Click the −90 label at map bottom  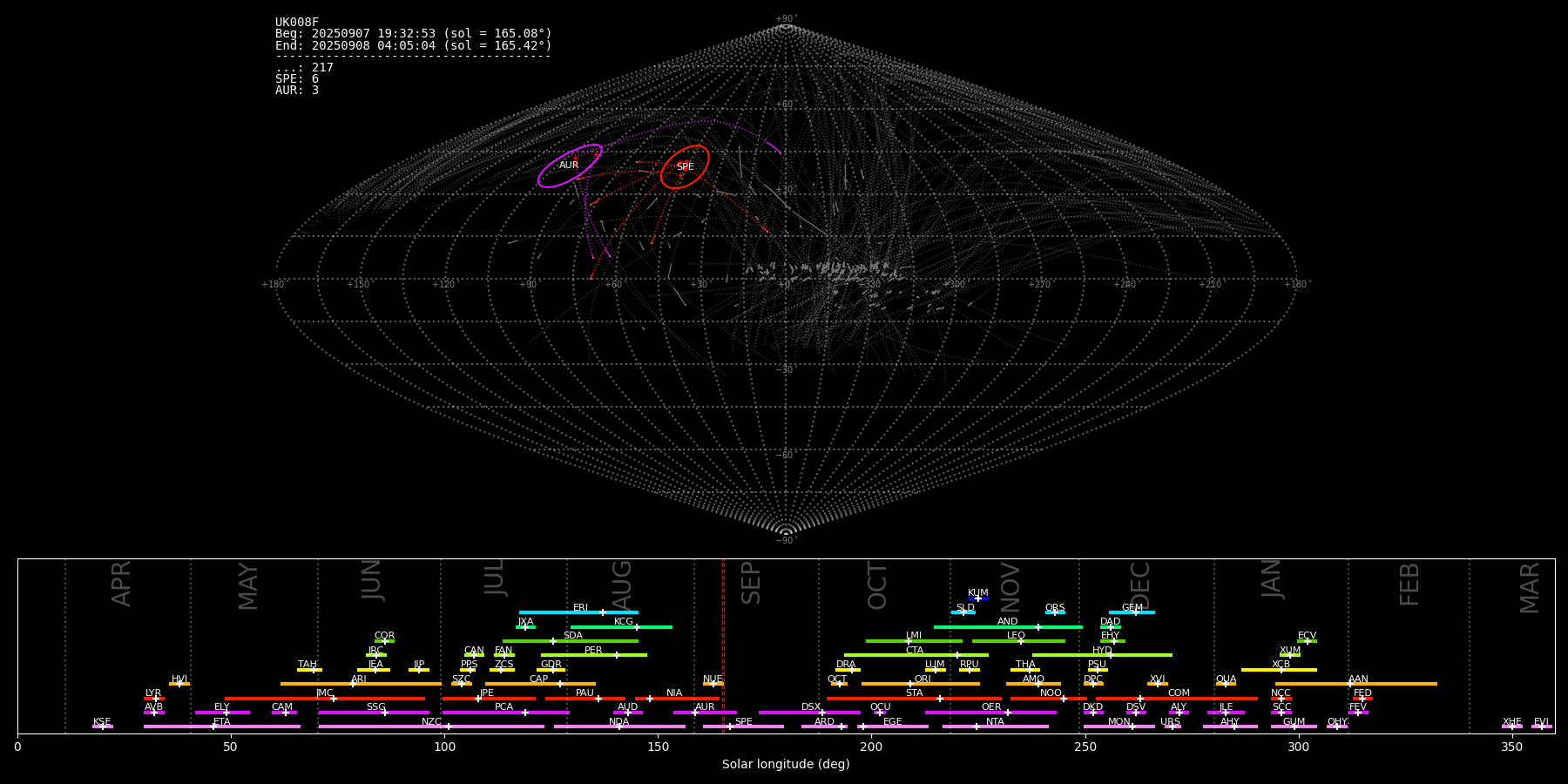pyautogui.click(x=786, y=541)
